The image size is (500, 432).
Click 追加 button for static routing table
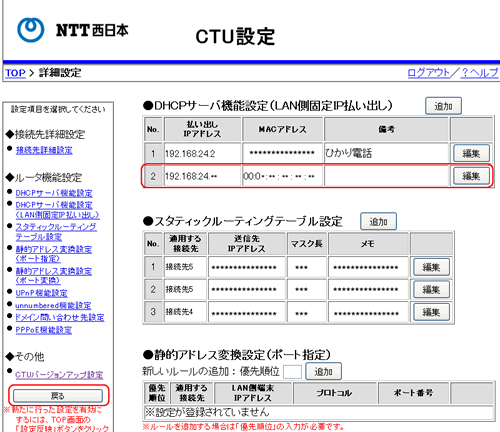[378, 221]
